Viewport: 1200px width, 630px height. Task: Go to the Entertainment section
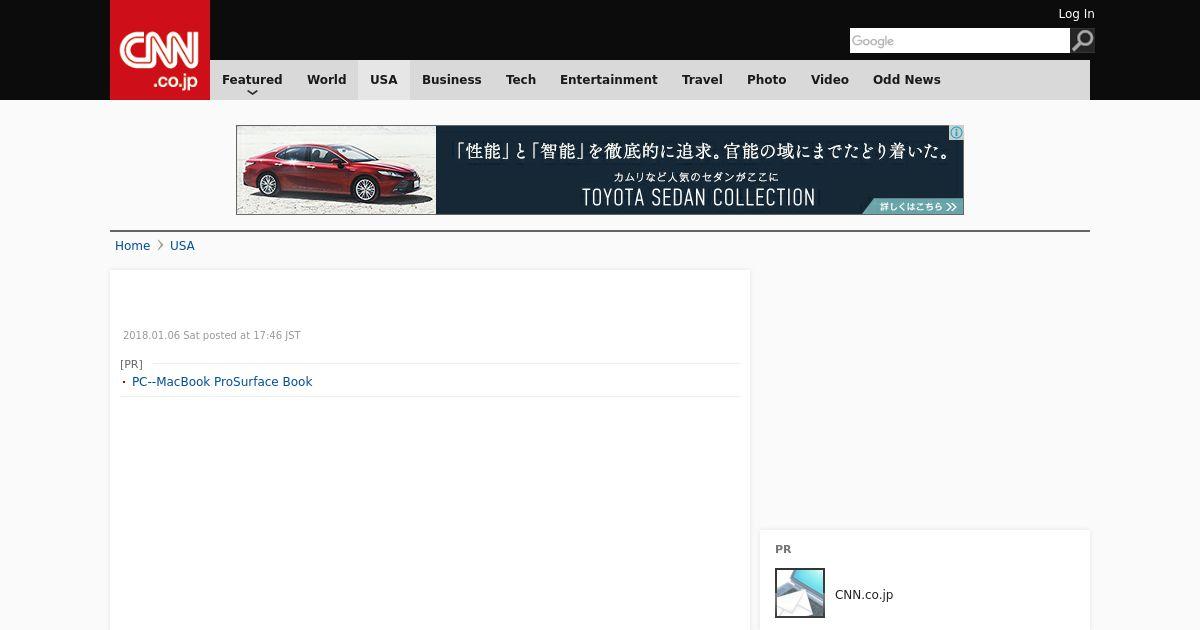pyautogui.click(x=609, y=80)
